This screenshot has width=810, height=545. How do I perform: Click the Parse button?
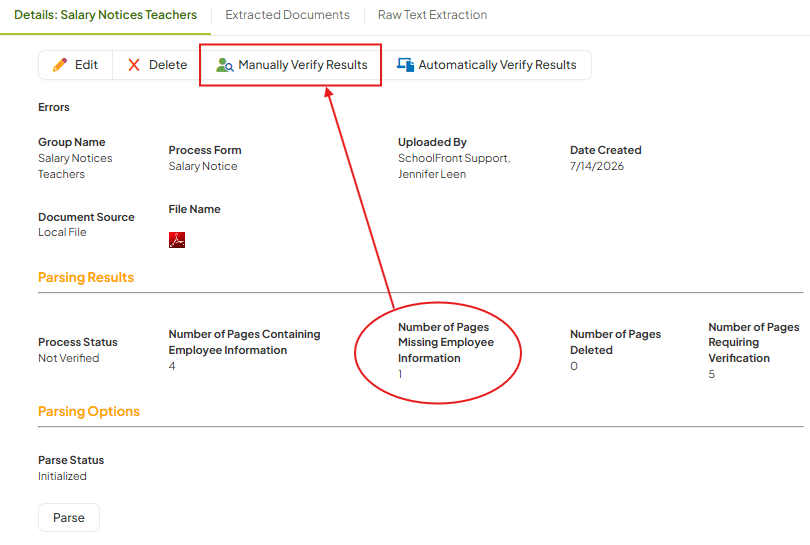pyautogui.click(x=69, y=518)
